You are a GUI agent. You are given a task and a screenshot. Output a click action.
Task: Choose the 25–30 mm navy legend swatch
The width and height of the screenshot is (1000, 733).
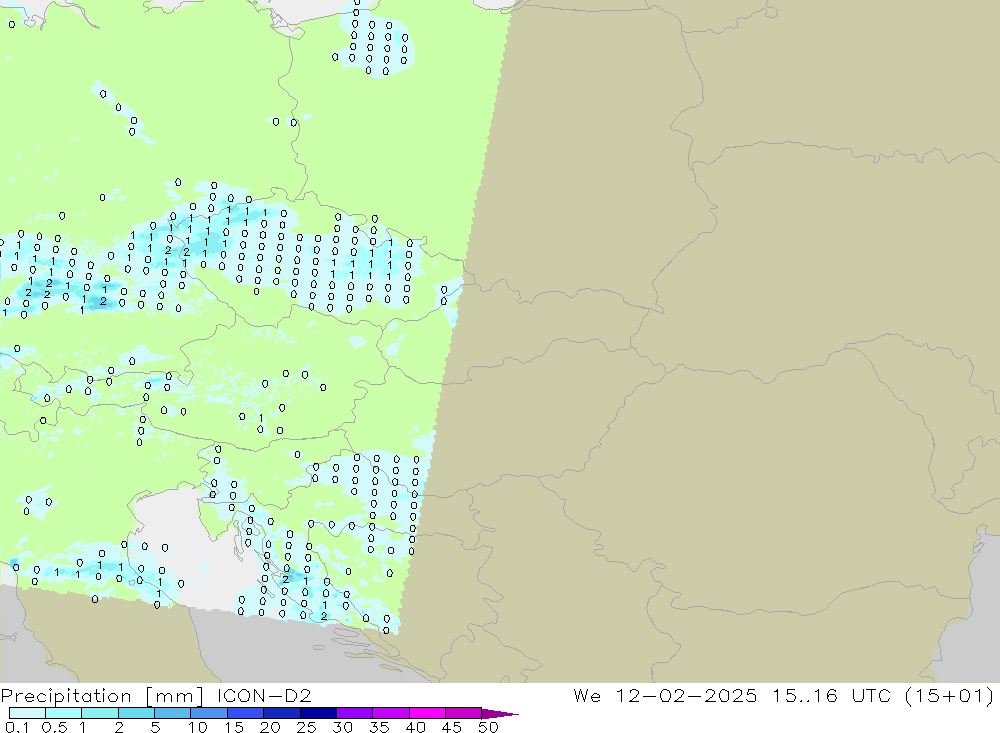pos(318,713)
